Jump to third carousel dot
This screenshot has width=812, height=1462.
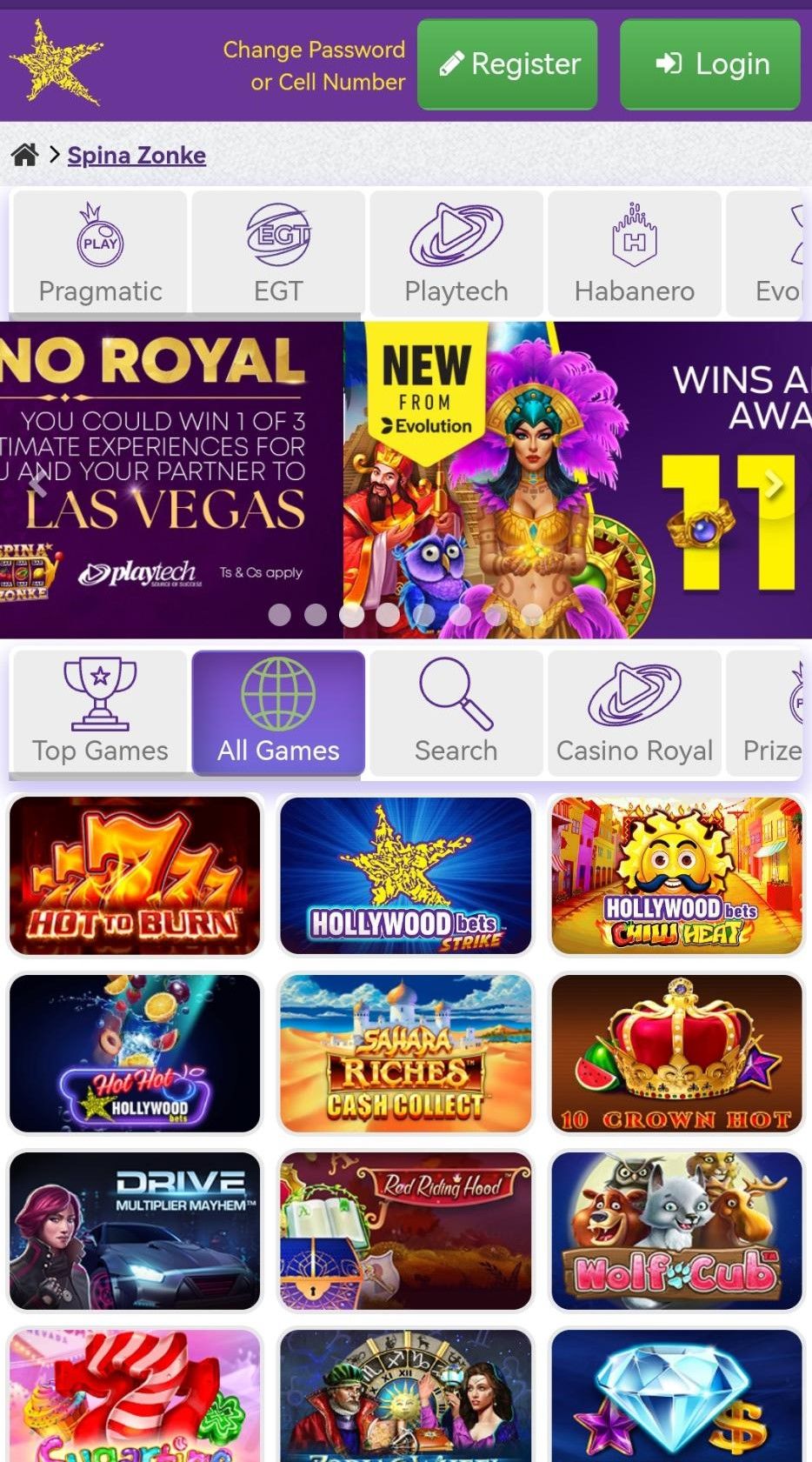coord(352,615)
